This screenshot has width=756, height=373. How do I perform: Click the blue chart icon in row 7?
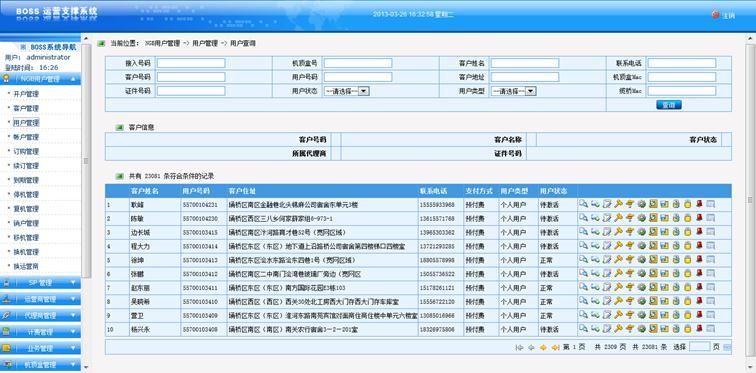(664, 287)
